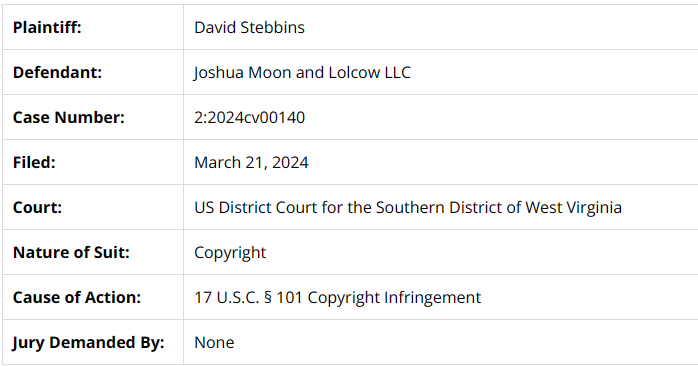
Task: Click the word Stebbins in plaintiff row
Action: click(x=272, y=28)
